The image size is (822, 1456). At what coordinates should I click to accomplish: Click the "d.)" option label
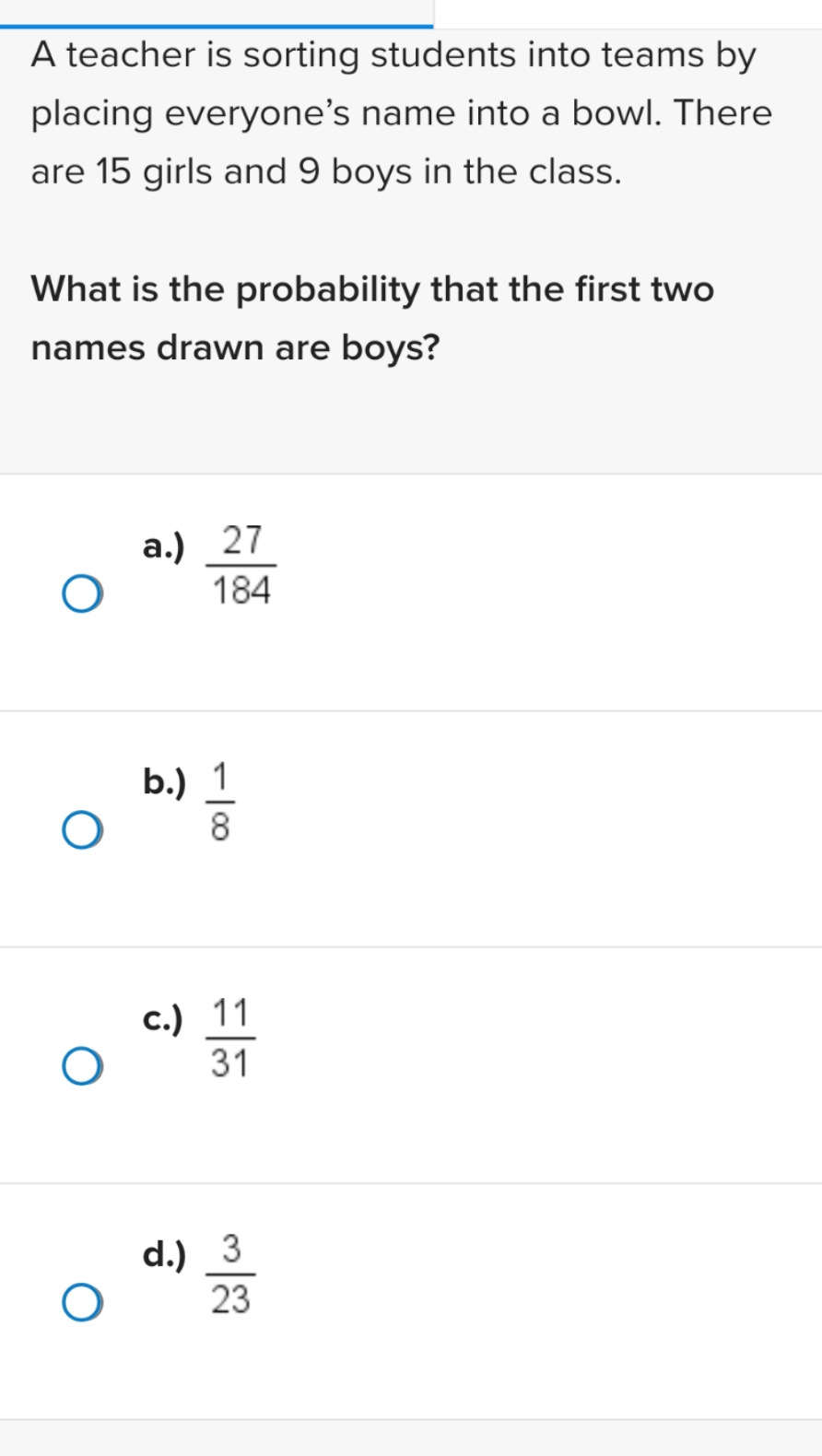click(164, 1254)
